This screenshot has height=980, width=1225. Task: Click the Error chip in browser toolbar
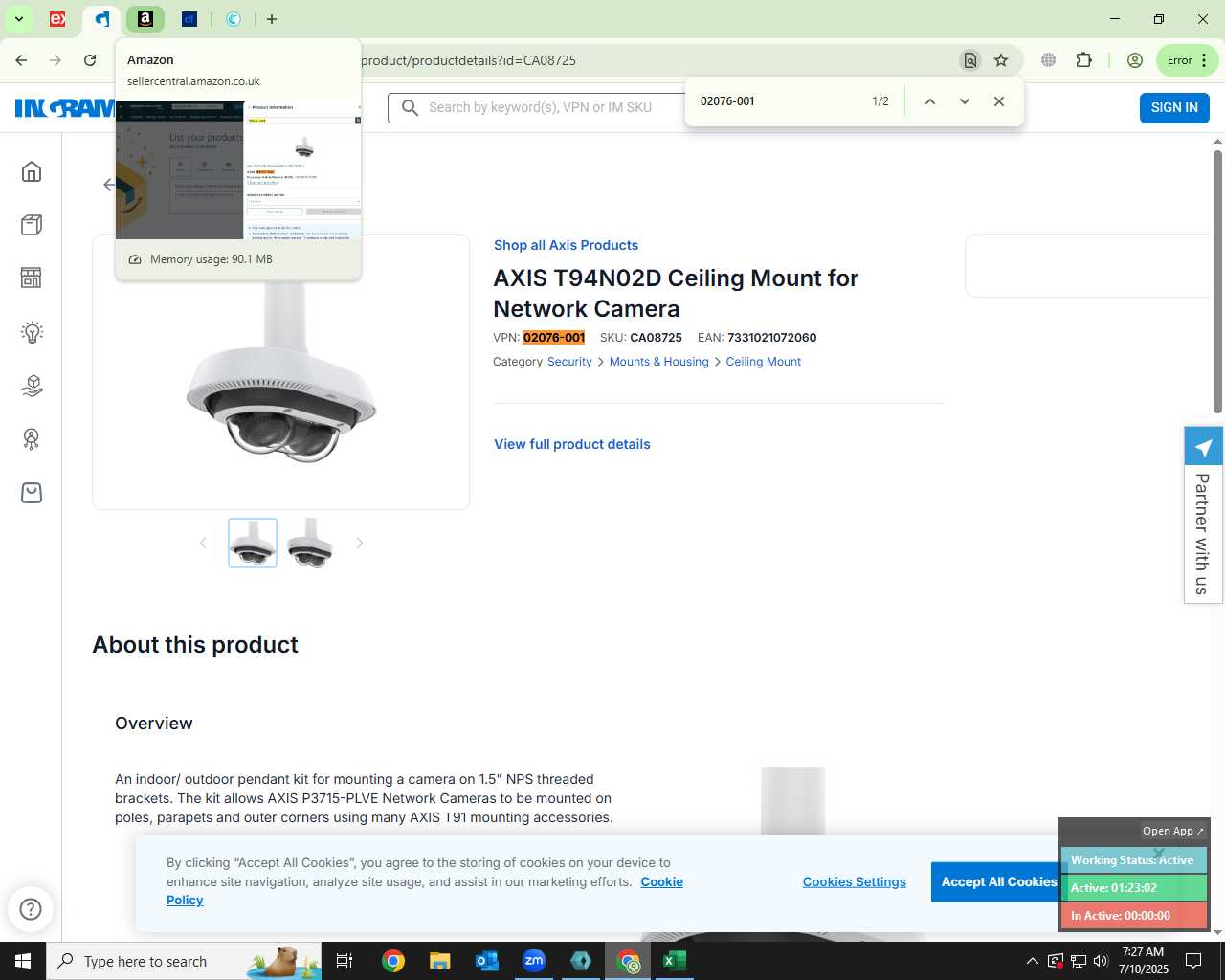pos(1188,60)
